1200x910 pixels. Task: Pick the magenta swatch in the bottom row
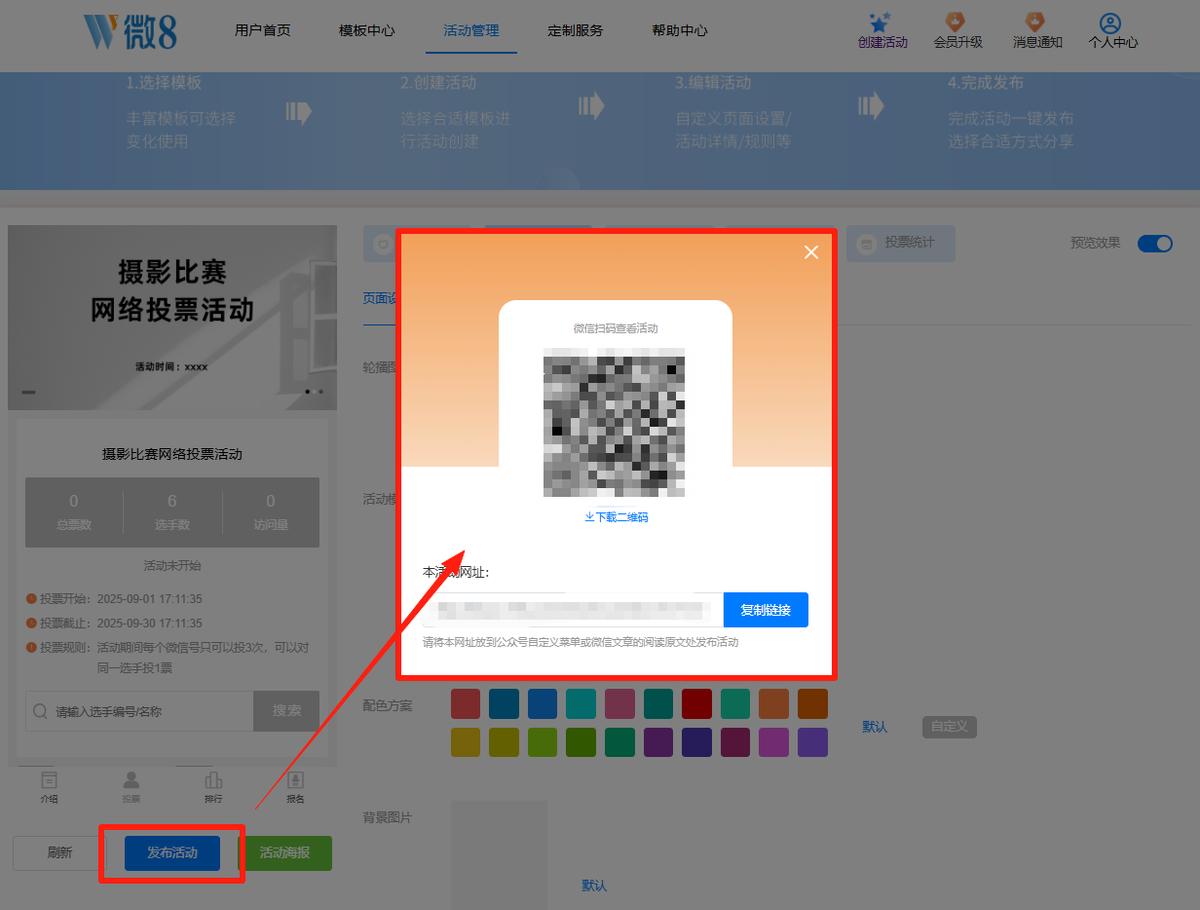[774, 742]
